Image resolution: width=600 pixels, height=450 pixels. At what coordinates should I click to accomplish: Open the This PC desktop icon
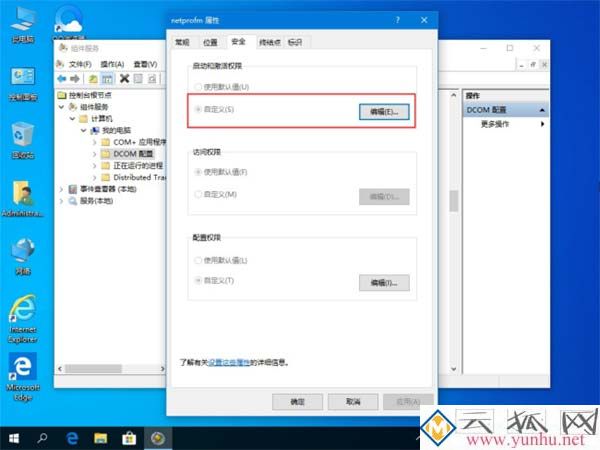(23, 24)
